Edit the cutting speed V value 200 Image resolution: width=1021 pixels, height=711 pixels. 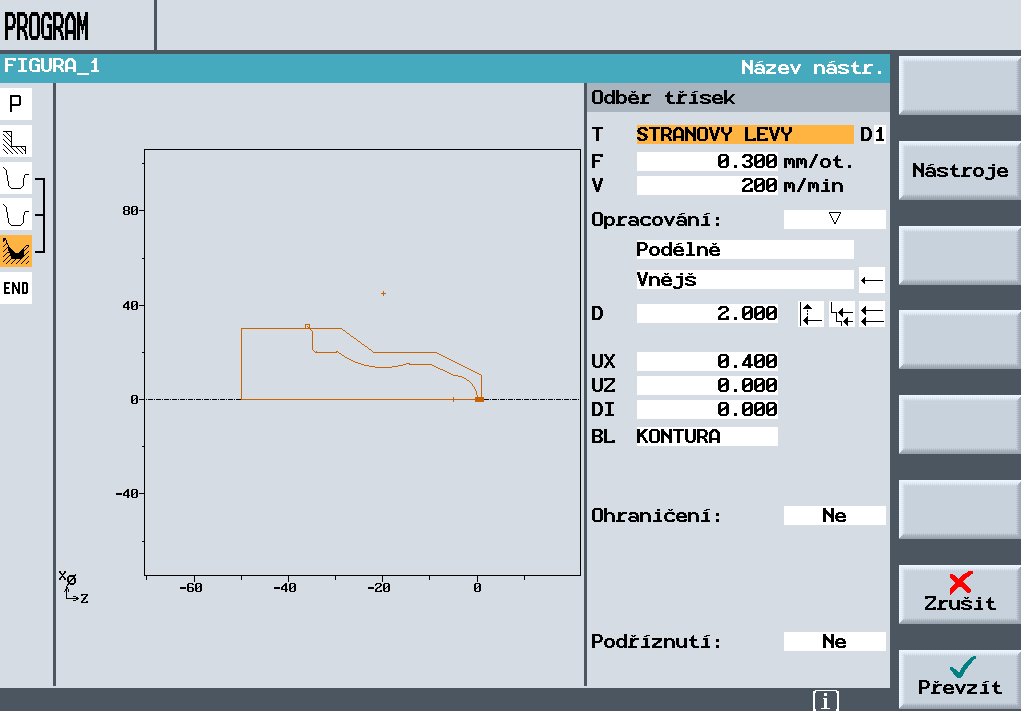706,186
